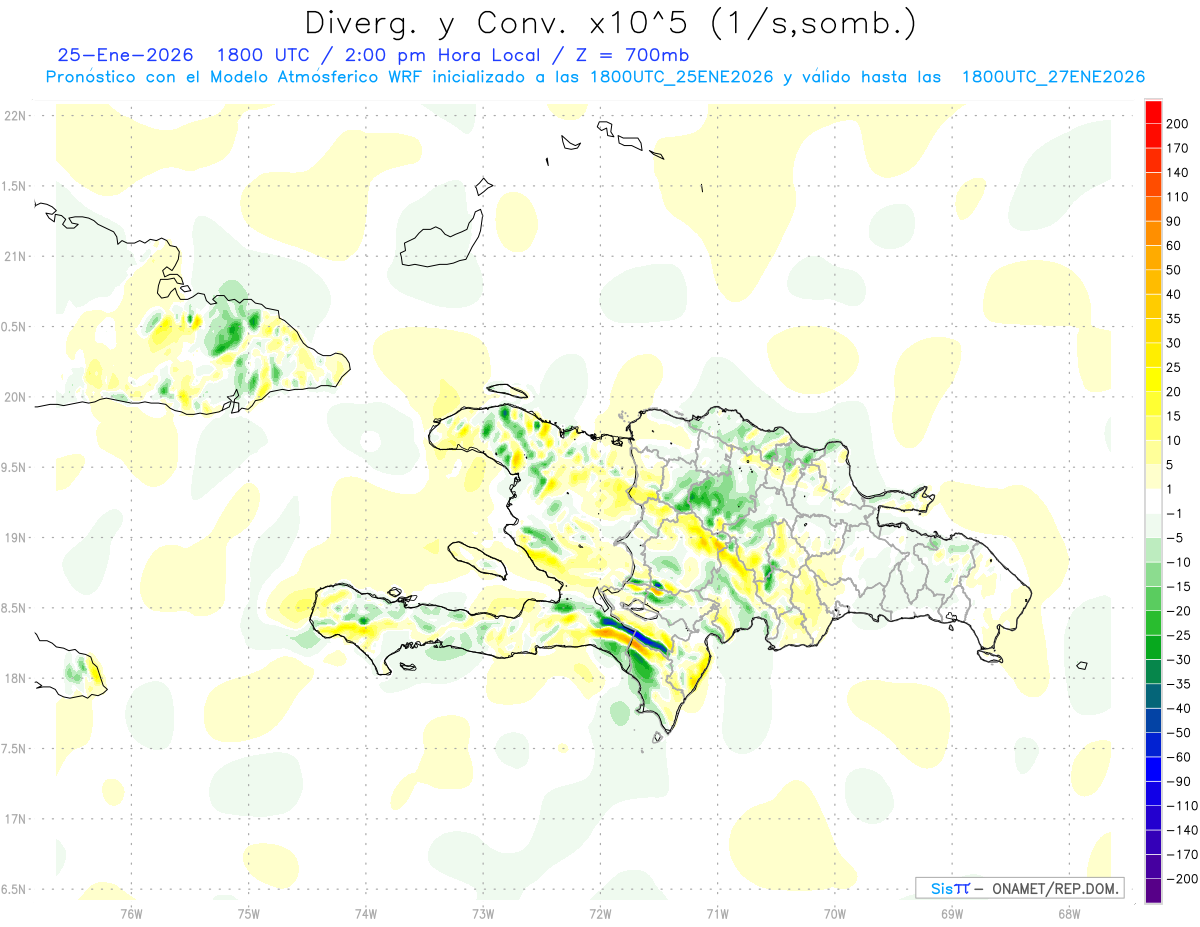Click the orange swatch near 90 label
The height and width of the screenshot is (927, 1200).
[x=1153, y=209]
